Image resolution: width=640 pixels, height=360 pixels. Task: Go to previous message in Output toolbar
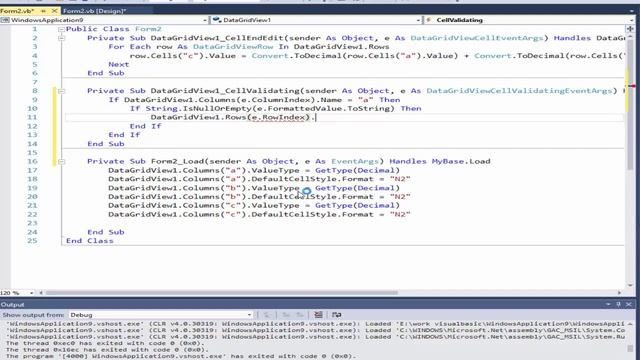tap(286, 315)
